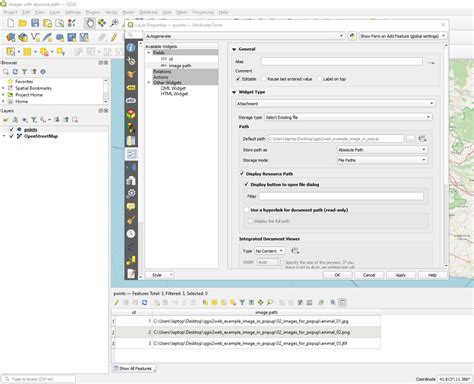
Task: Click the filter funnel icon in attribute table toolbar
Action: 242,302
